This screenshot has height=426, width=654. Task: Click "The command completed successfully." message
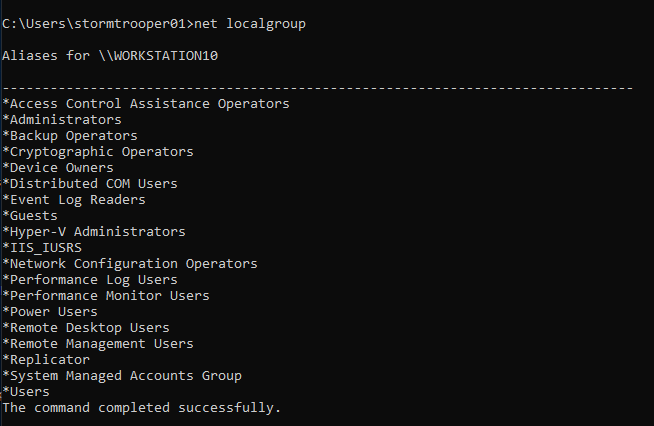pos(142,408)
